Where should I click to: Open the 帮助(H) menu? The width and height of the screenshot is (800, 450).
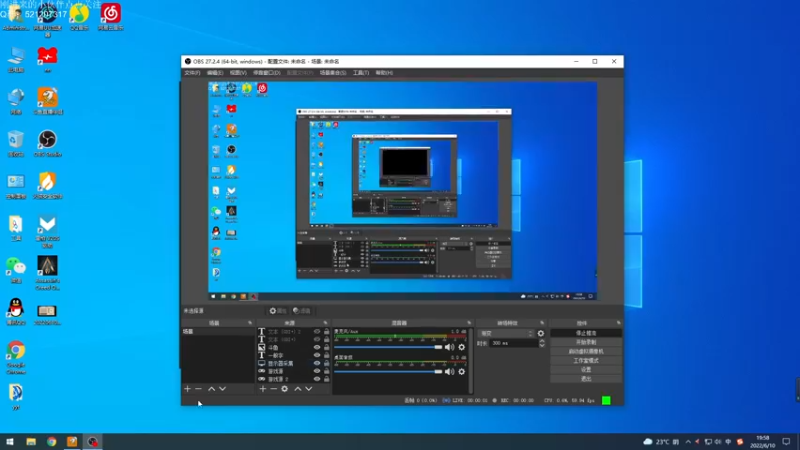(384, 73)
